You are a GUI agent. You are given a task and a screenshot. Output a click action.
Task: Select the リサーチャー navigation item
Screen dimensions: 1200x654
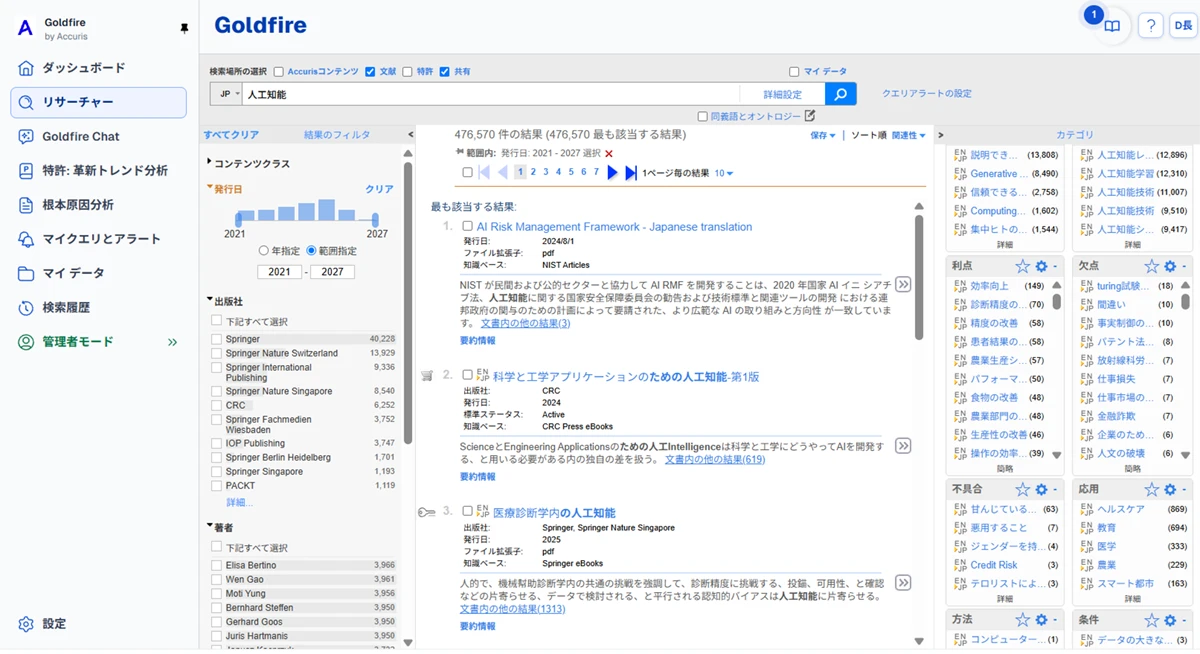(98, 102)
